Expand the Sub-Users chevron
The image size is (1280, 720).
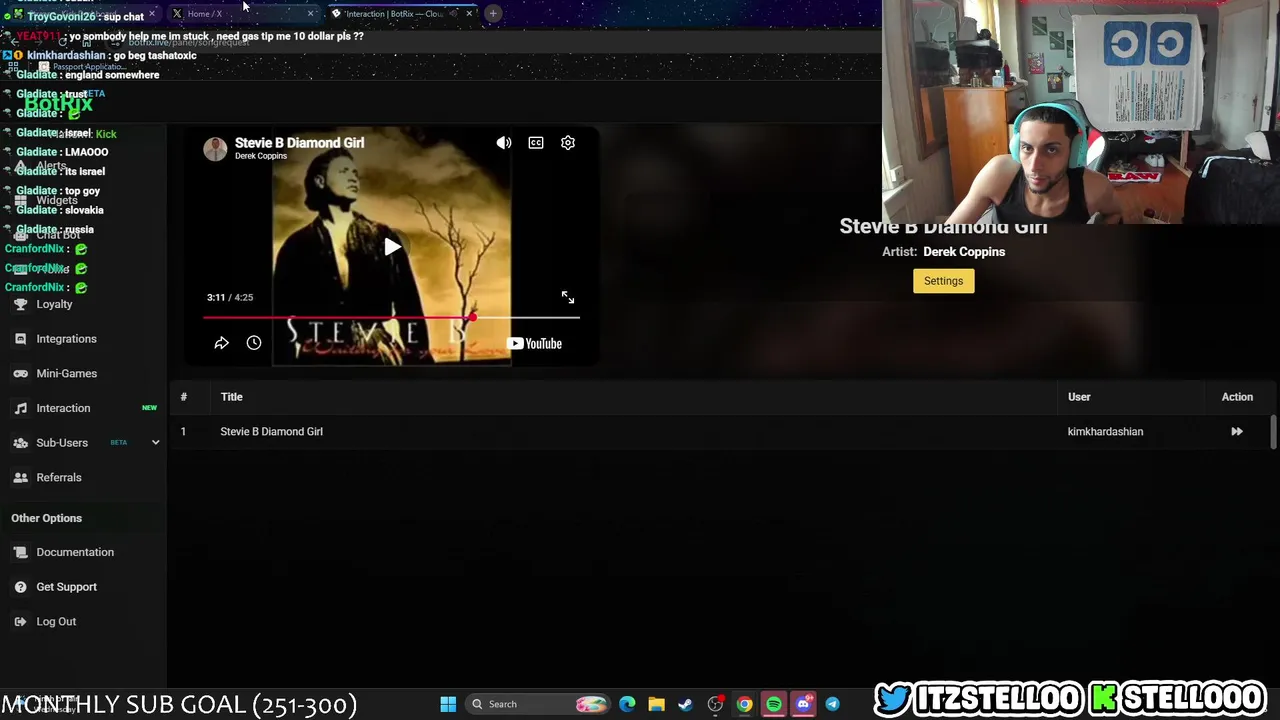click(x=155, y=443)
